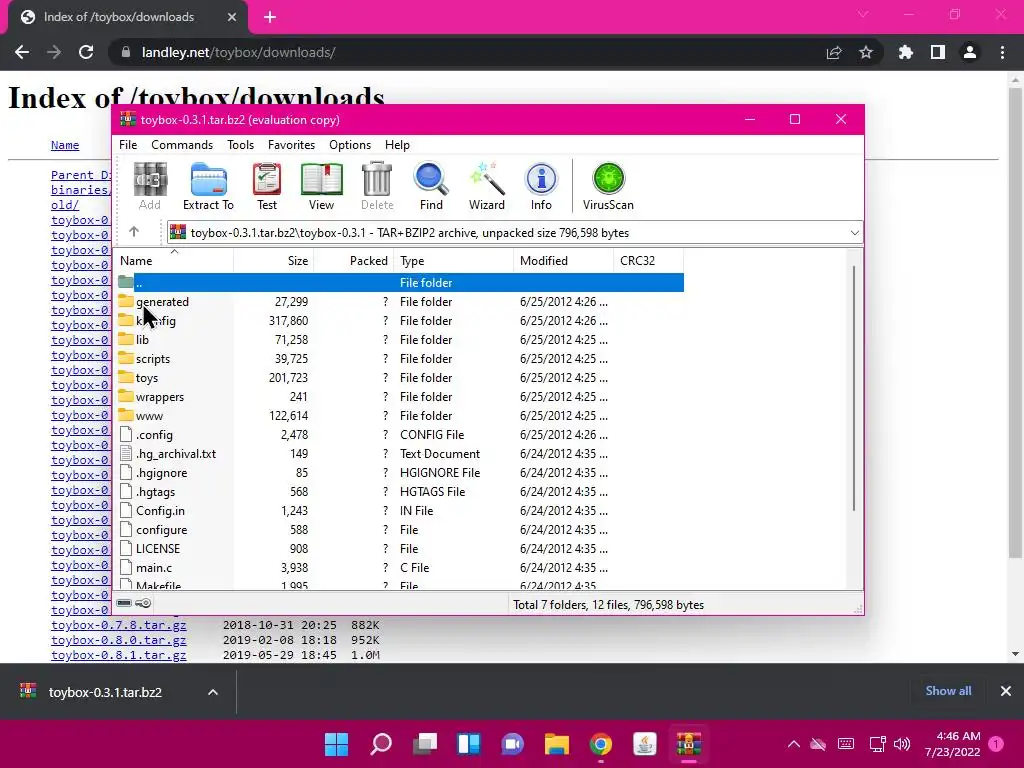Click toybox-0.3.1.tar.bz2 in downloads bar
The height and width of the screenshot is (768, 1024).
point(104,692)
